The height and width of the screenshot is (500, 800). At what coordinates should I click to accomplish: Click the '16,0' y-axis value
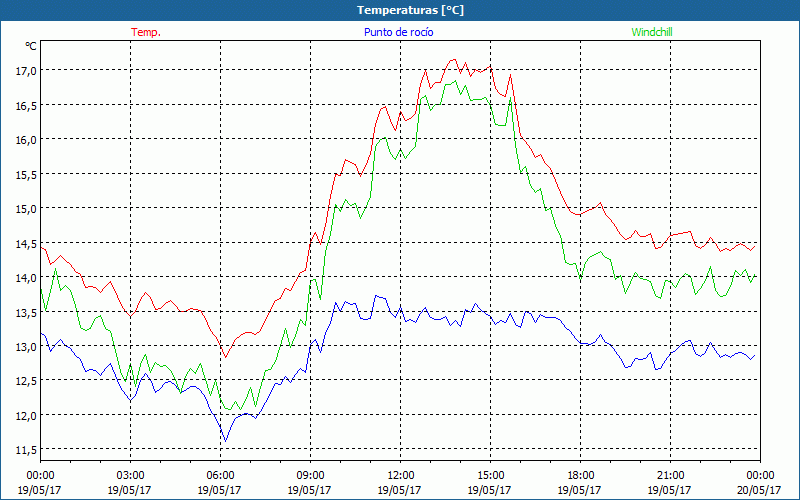26,139
